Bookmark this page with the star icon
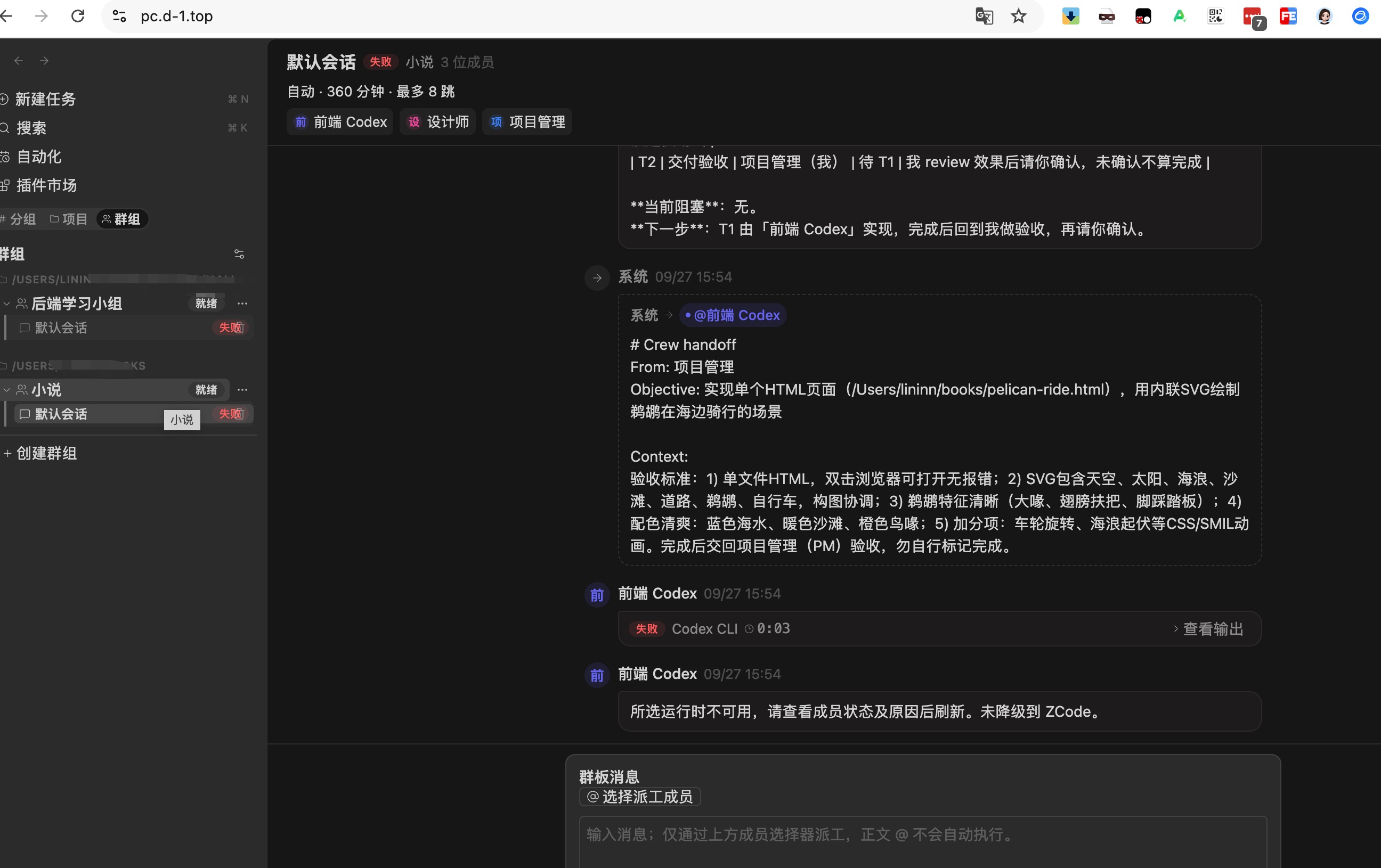The image size is (1381, 868). (1019, 16)
